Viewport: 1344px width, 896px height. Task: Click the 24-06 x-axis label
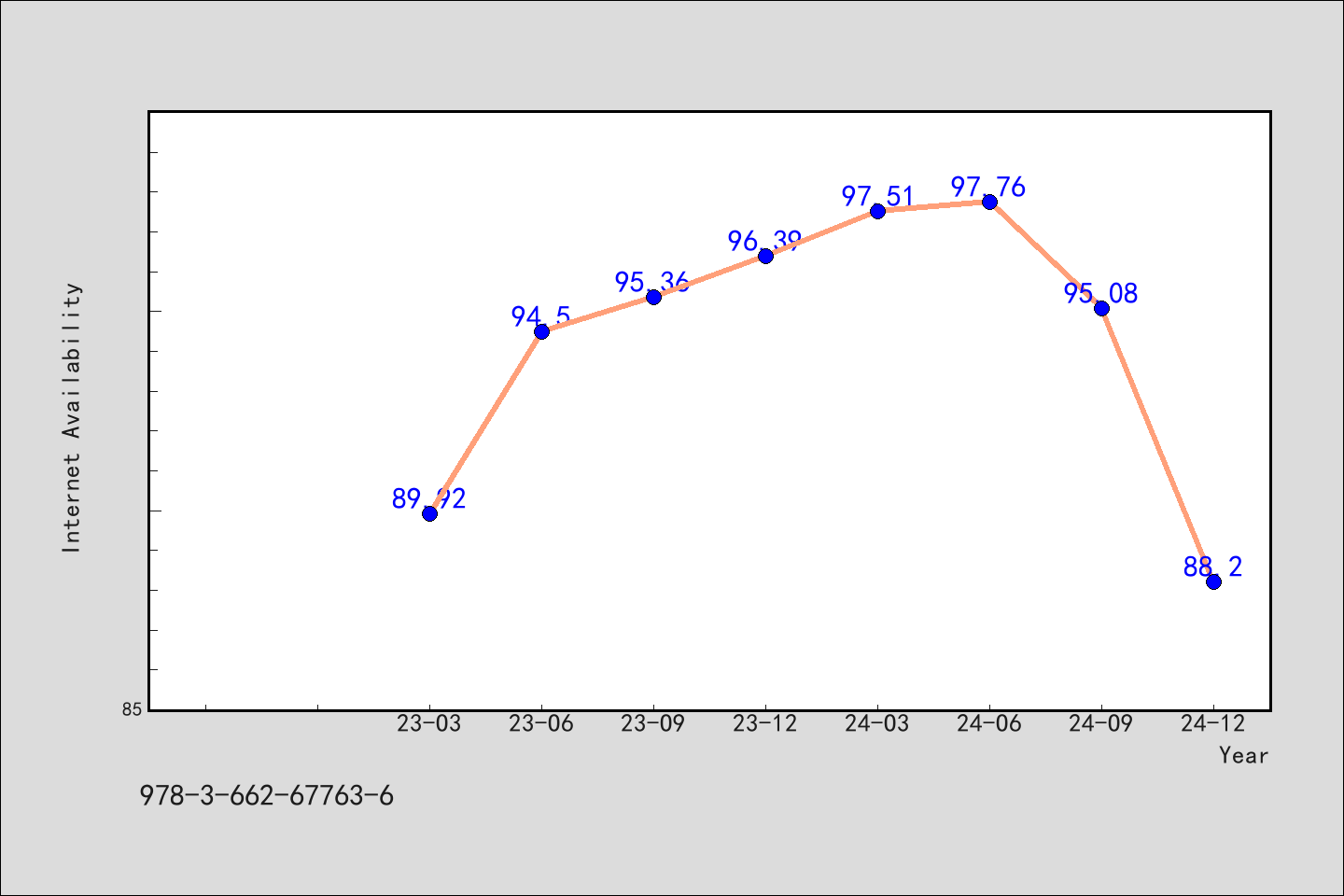pos(989,724)
